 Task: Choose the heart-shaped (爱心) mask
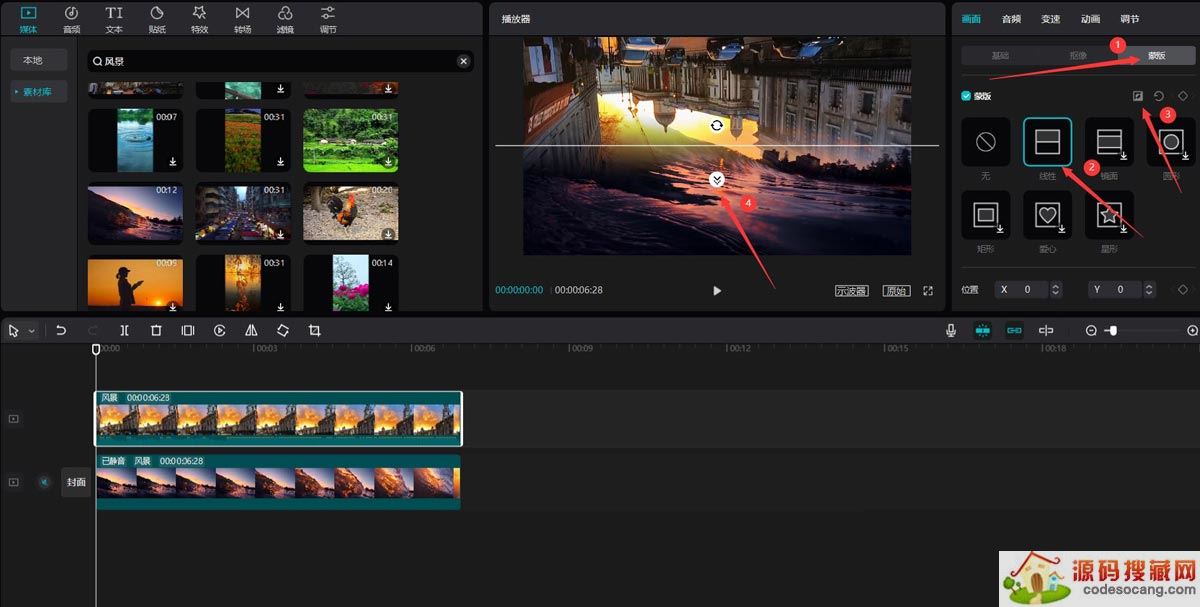pos(1047,215)
